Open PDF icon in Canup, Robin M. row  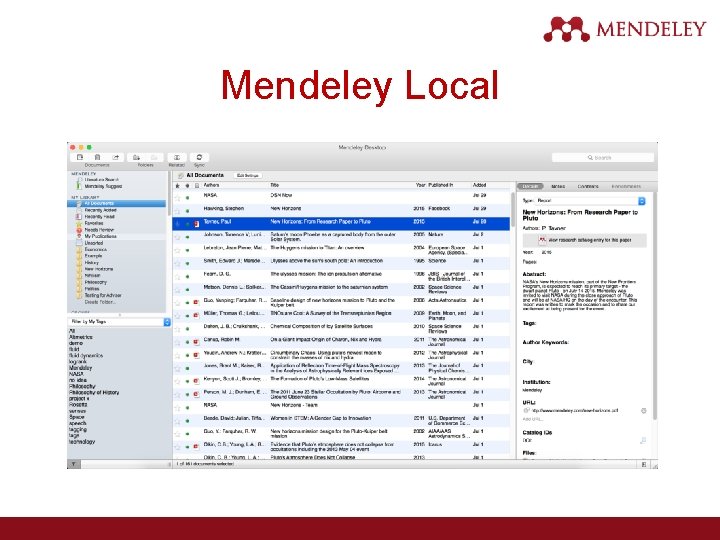click(196, 342)
